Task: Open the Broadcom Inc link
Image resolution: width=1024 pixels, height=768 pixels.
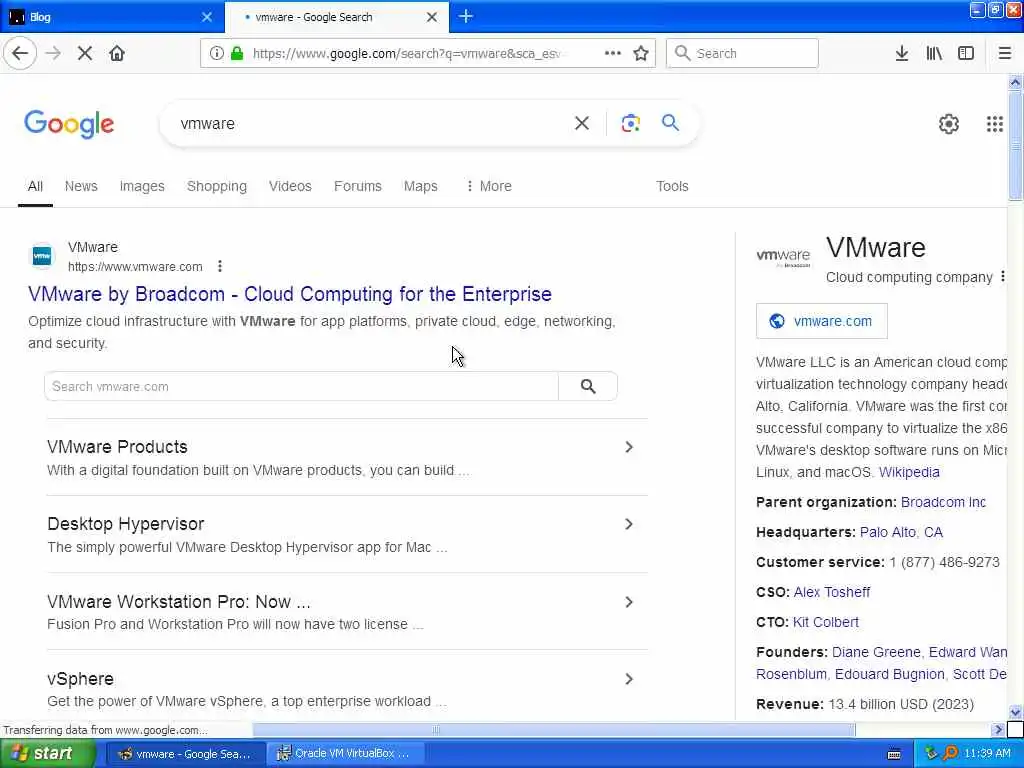Action: [x=943, y=502]
